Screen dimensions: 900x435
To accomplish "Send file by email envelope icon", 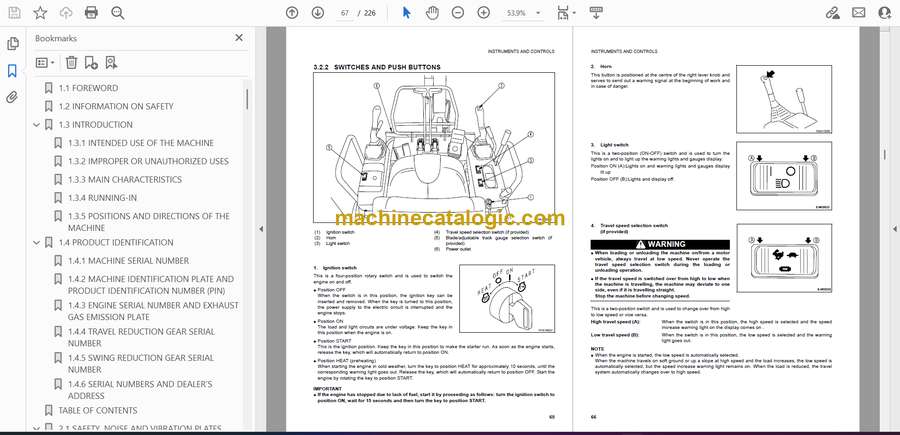I will [x=859, y=13].
